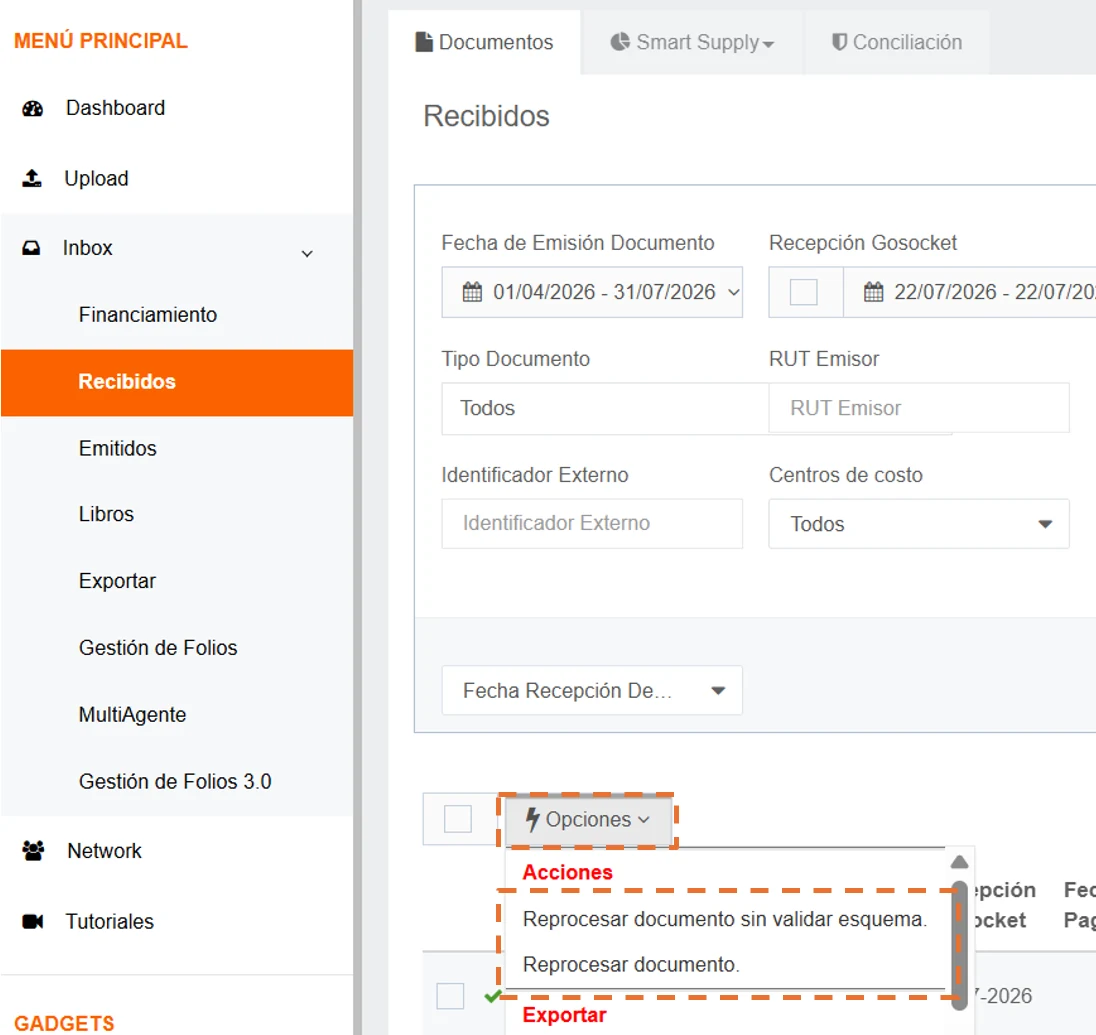
Task: Click calendar icon in Recepción Gosocket field
Action: coord(874,291)
